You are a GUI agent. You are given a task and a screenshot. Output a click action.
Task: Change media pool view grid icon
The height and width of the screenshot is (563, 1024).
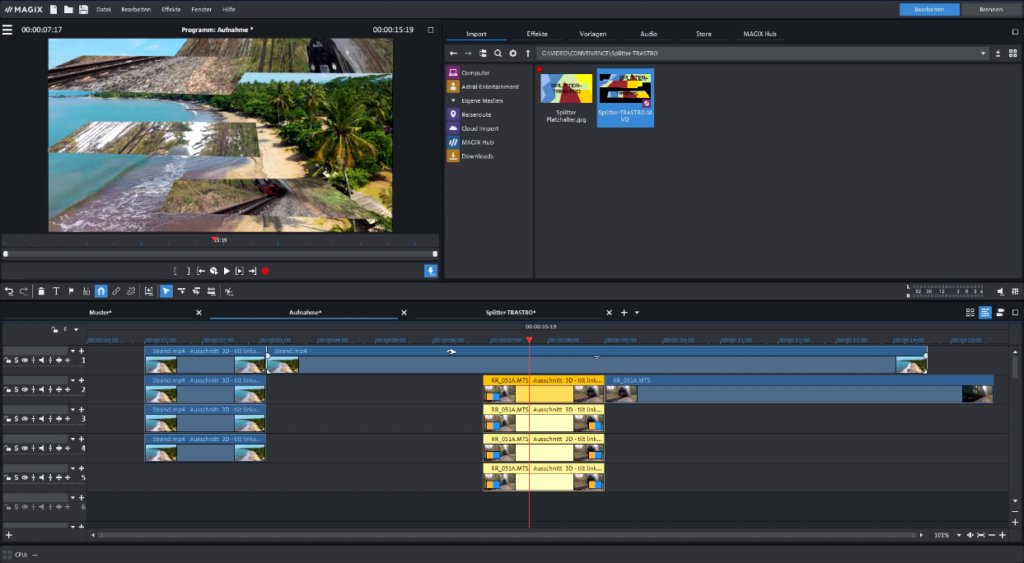pyautogui.click(x=1013, y=54)
